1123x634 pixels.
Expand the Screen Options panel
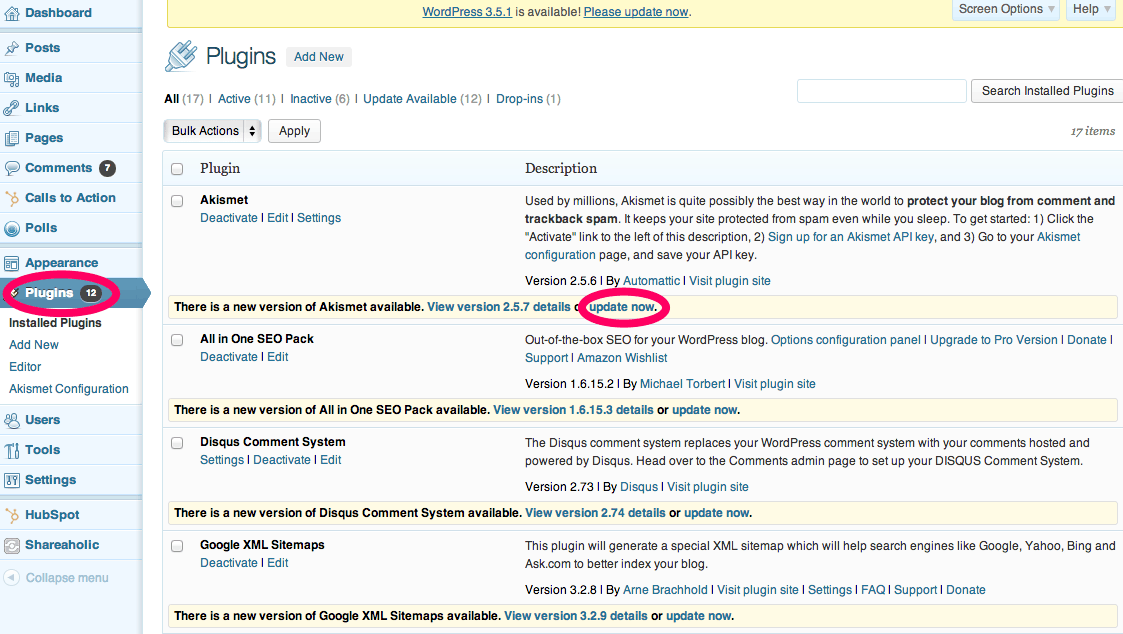tap(1006, 9)
